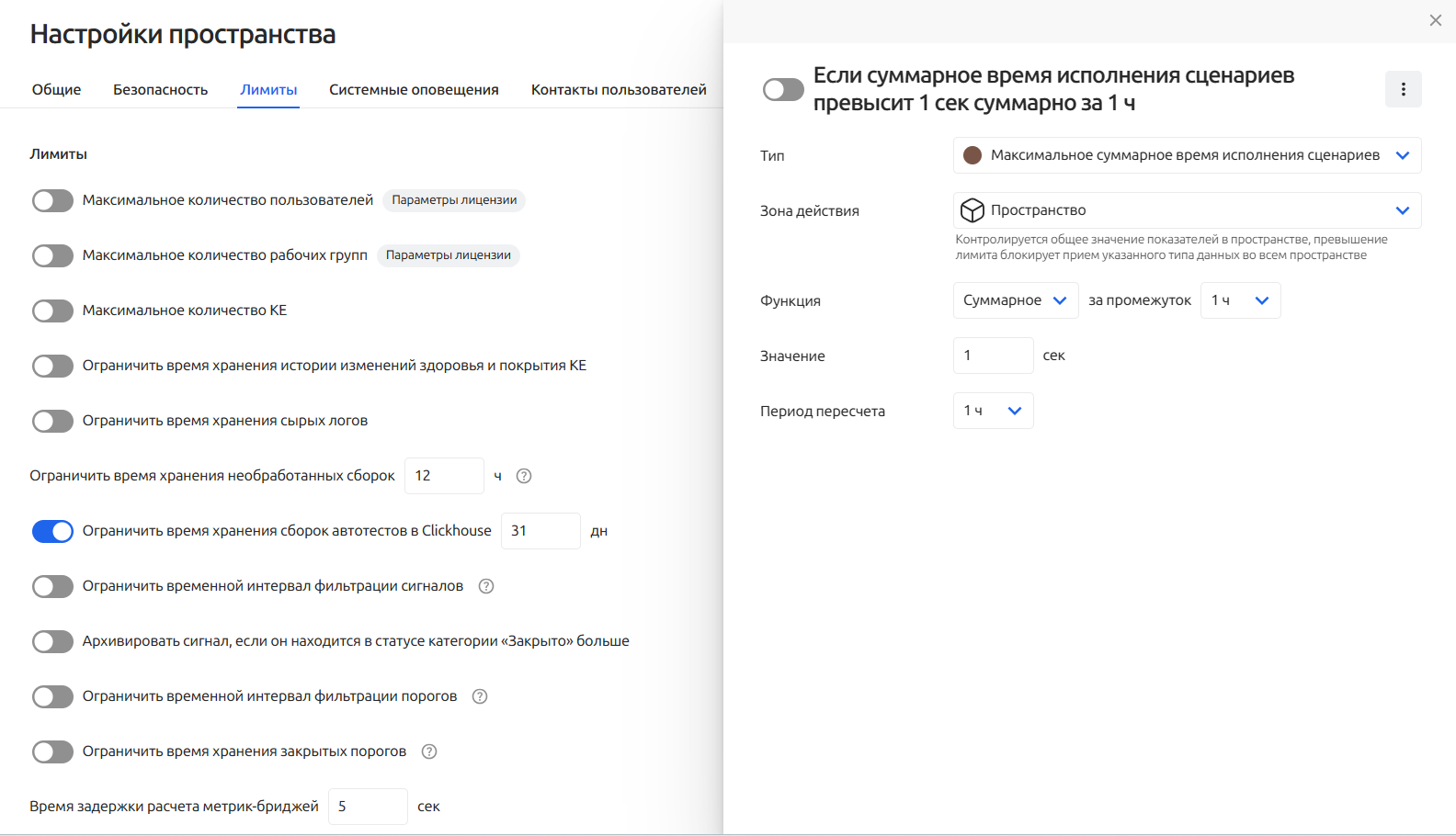Enable archiving signals in Closed status

(x=52, y=641)
